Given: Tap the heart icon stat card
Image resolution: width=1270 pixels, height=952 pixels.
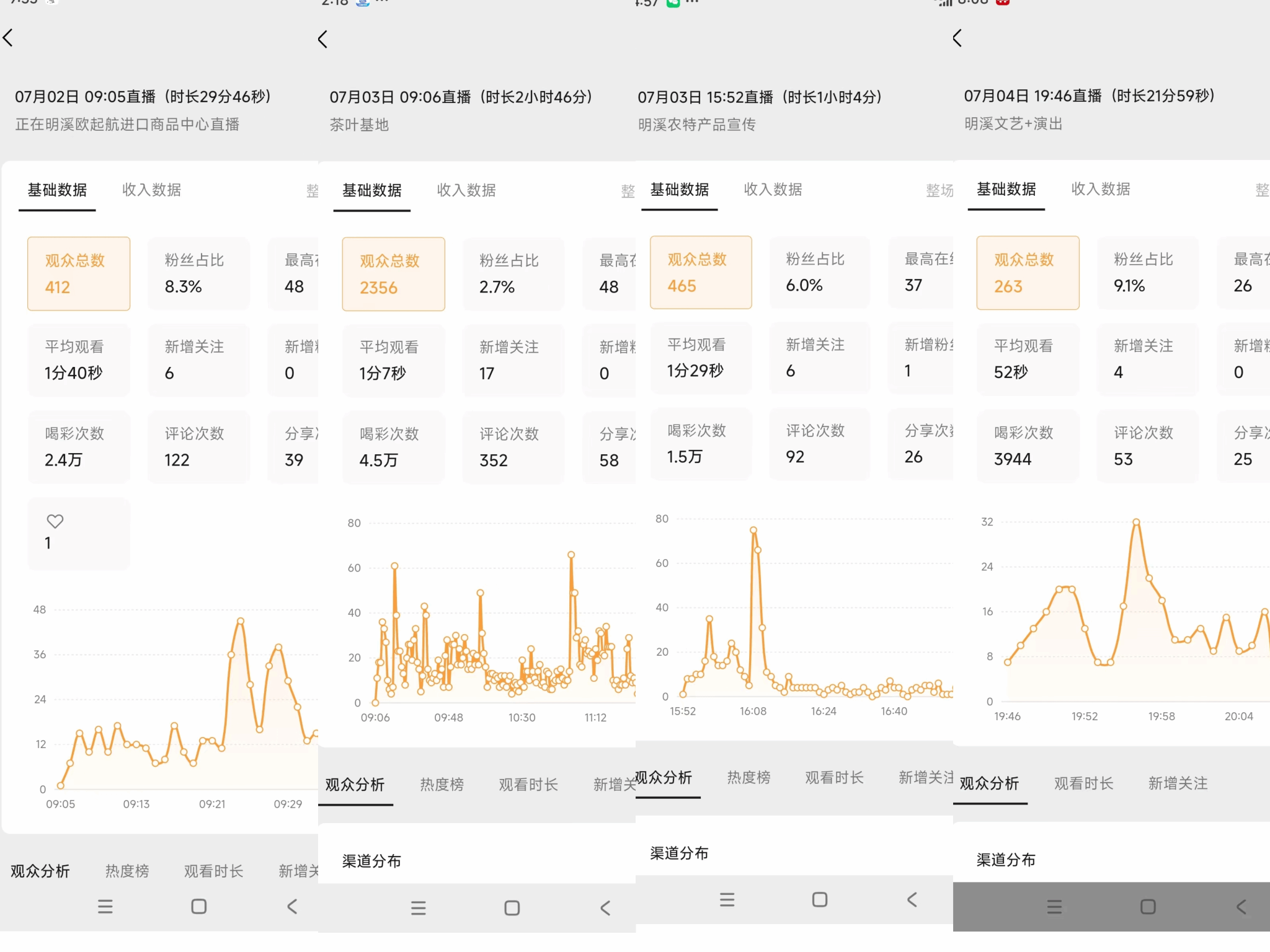Looking at the screenshot, I should pyautogui.click(x=79, y=534).
